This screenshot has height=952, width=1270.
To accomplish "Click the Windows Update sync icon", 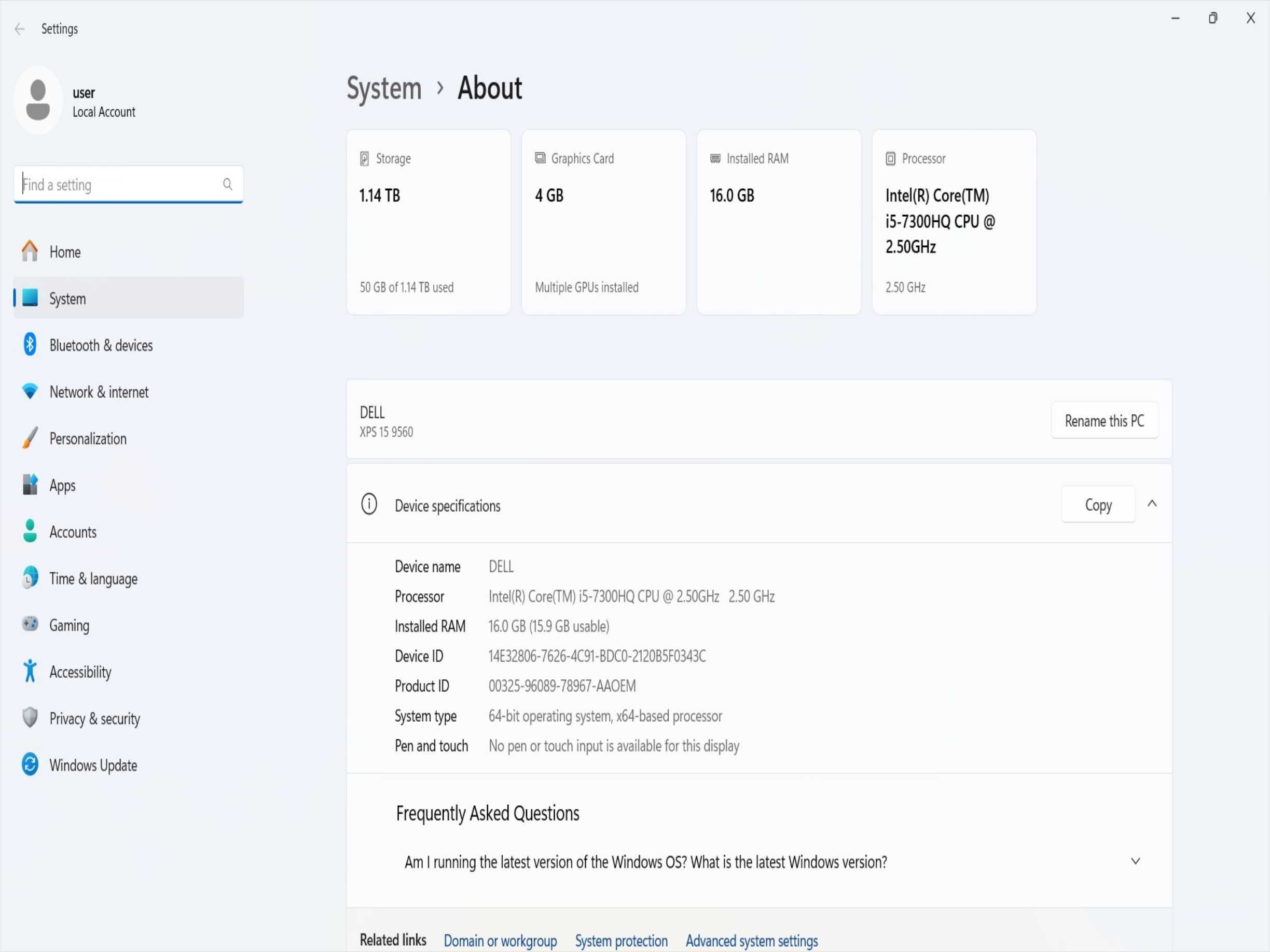I will [x=30, y=764].
